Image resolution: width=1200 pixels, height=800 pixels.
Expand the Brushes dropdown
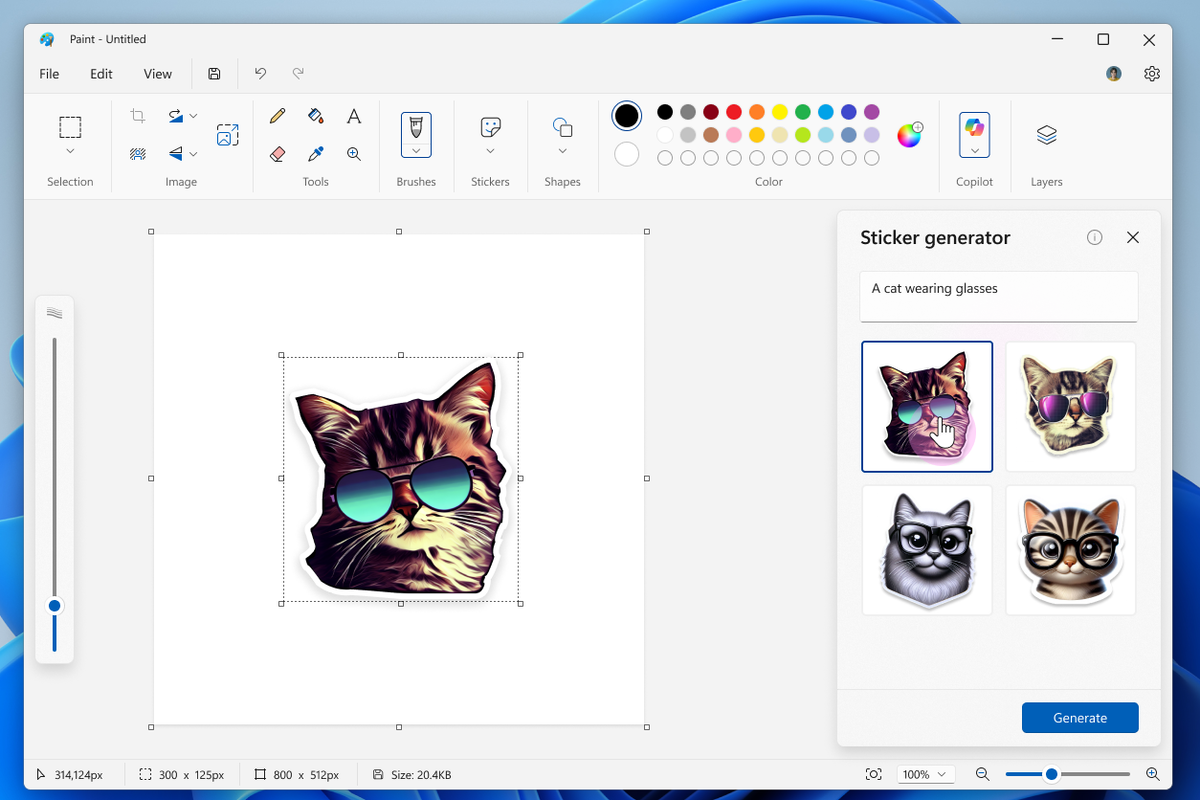pos(416,151)
